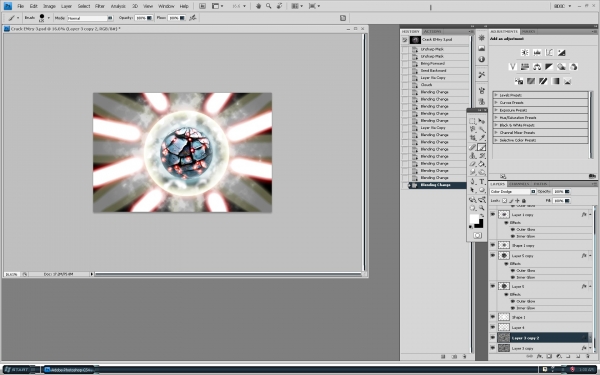Select the Eraser tool

[x=473, y=164]
